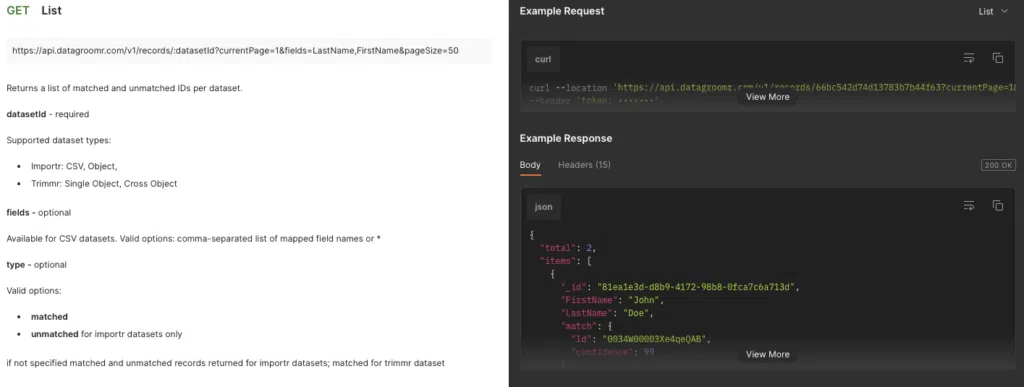The height and width of the screenshot is (387, 1024).
Task: Select the curl language label
Action: click(x=543, y=59)
